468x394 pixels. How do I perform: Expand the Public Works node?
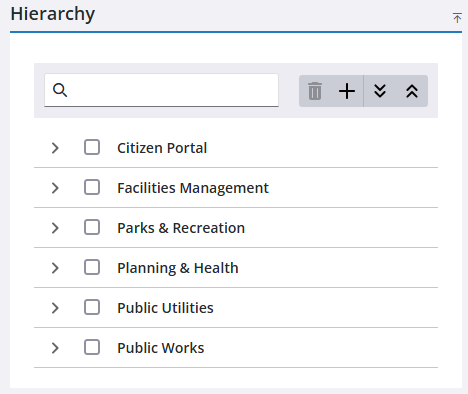click(55, 348)
